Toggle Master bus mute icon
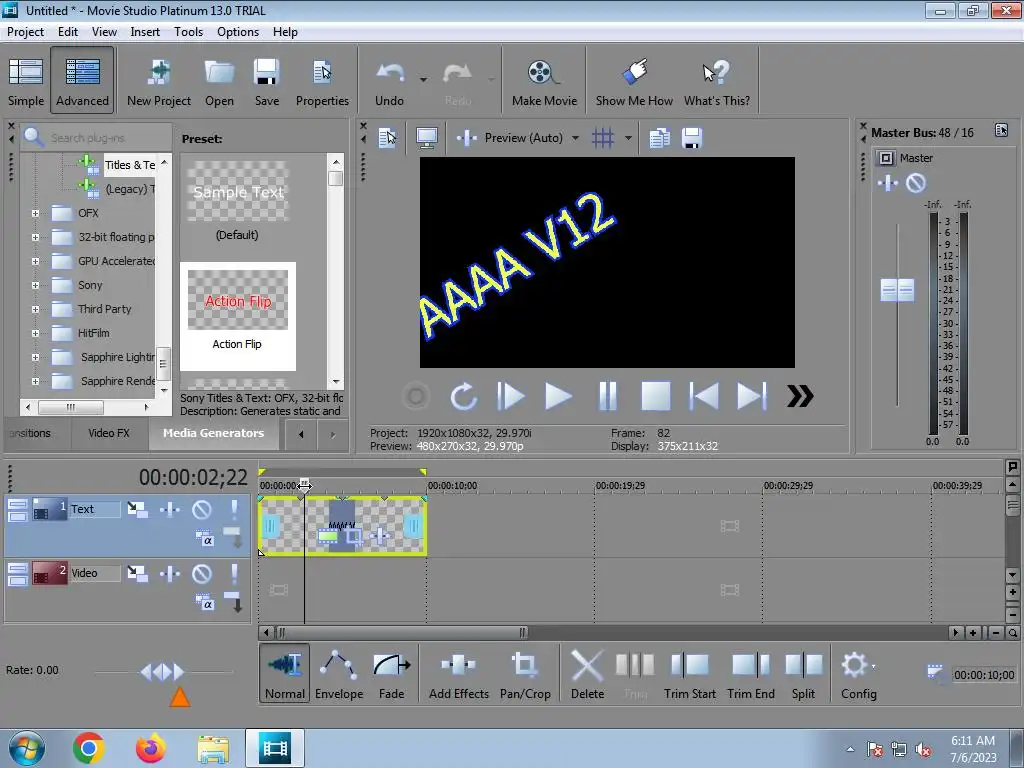This screenshot has width=1024, height=768. point(916,184)
